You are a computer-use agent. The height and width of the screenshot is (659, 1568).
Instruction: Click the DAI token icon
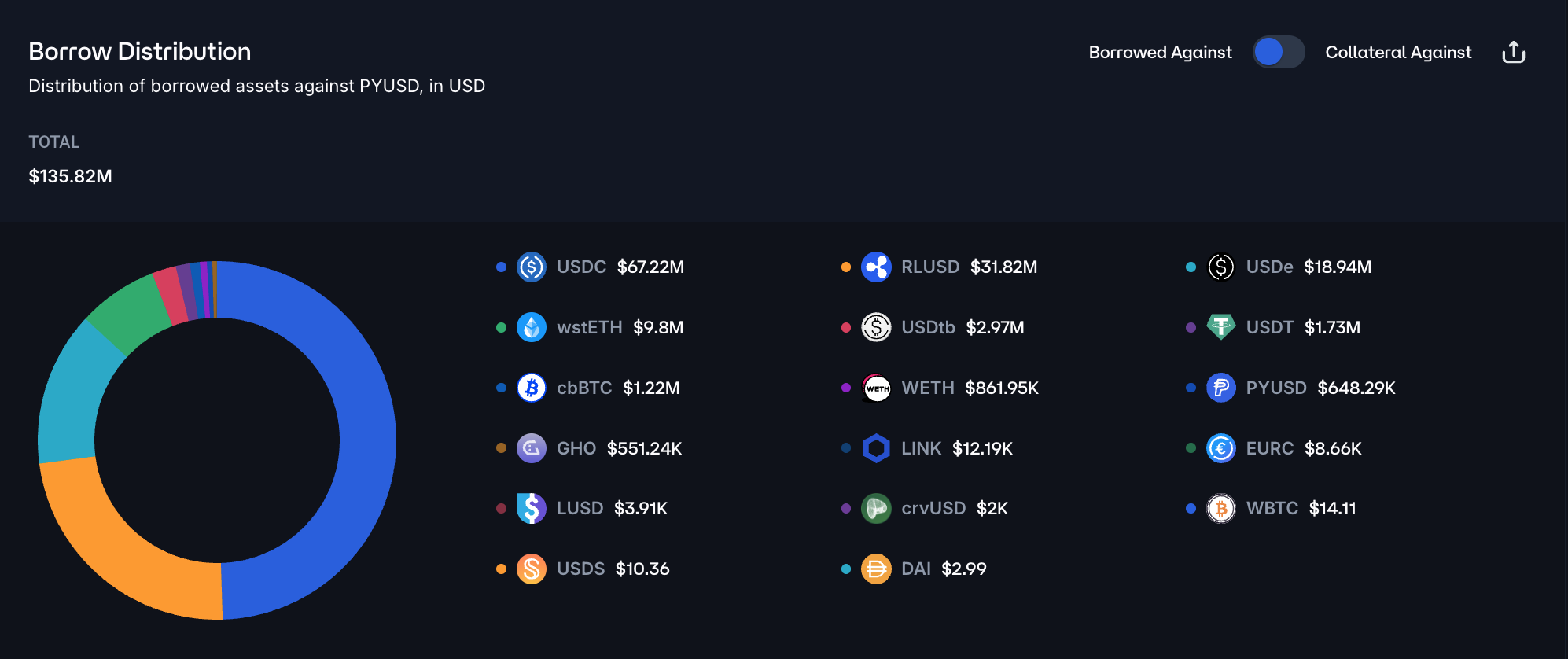point(876,569)
